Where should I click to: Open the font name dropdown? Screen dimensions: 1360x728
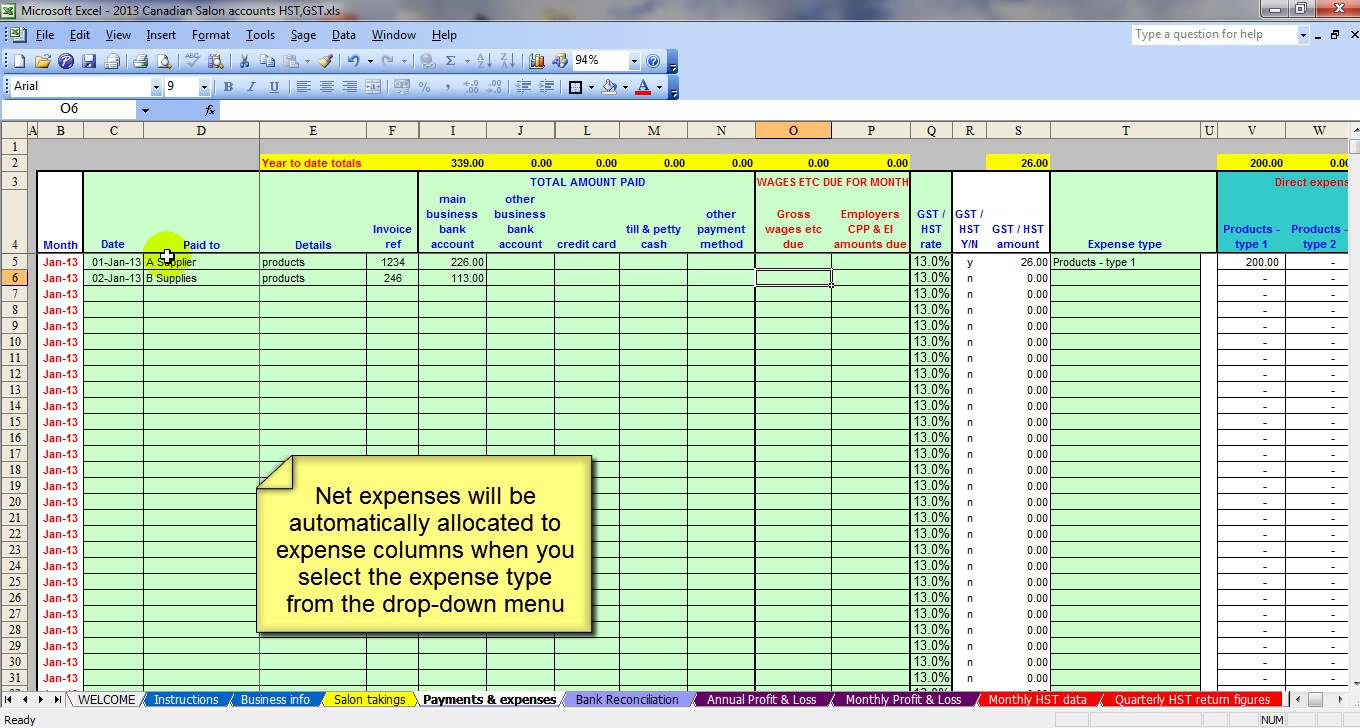pyautogui.click(x=156, y=86)
